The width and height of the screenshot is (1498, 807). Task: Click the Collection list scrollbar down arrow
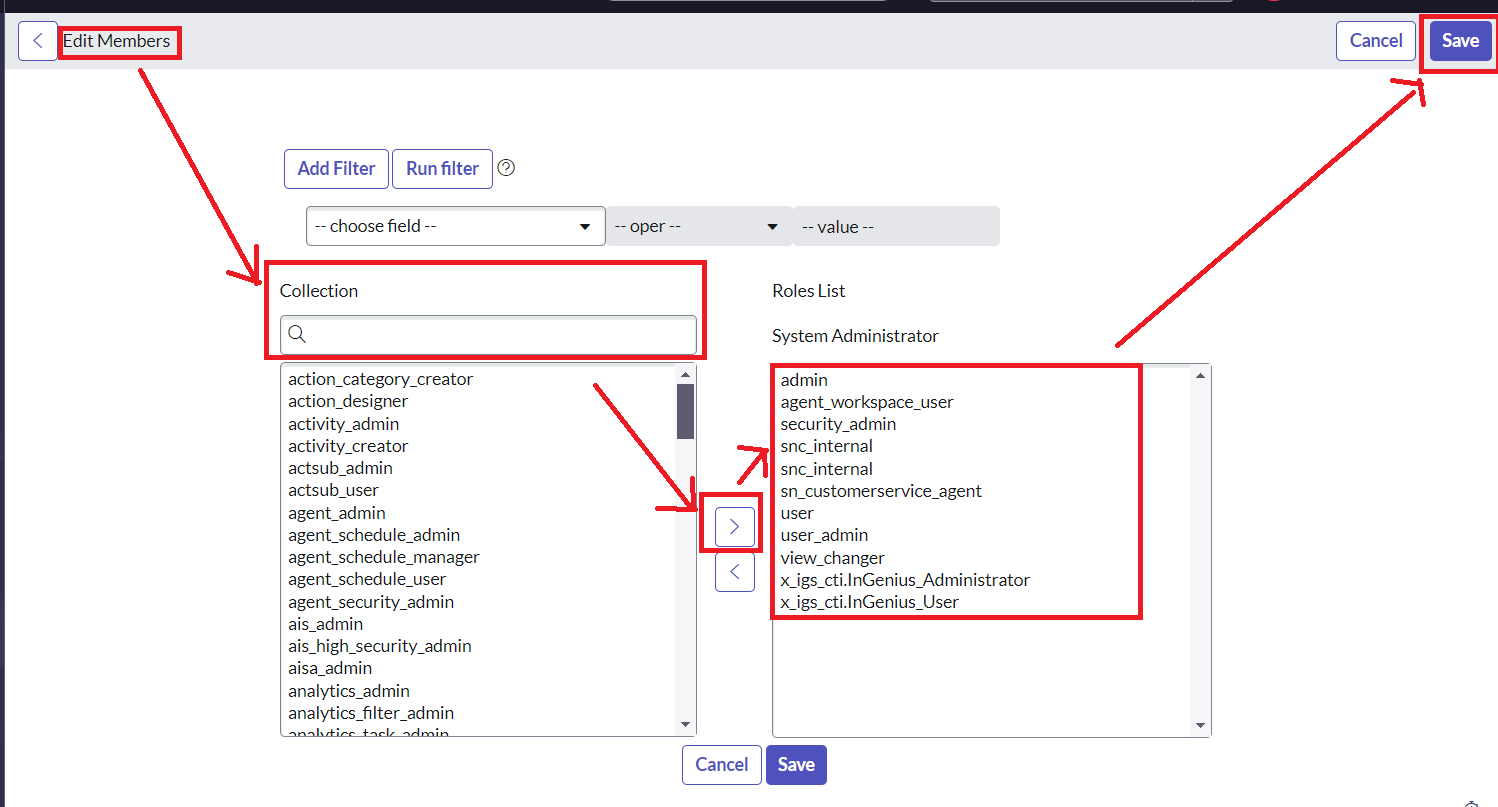685,724
